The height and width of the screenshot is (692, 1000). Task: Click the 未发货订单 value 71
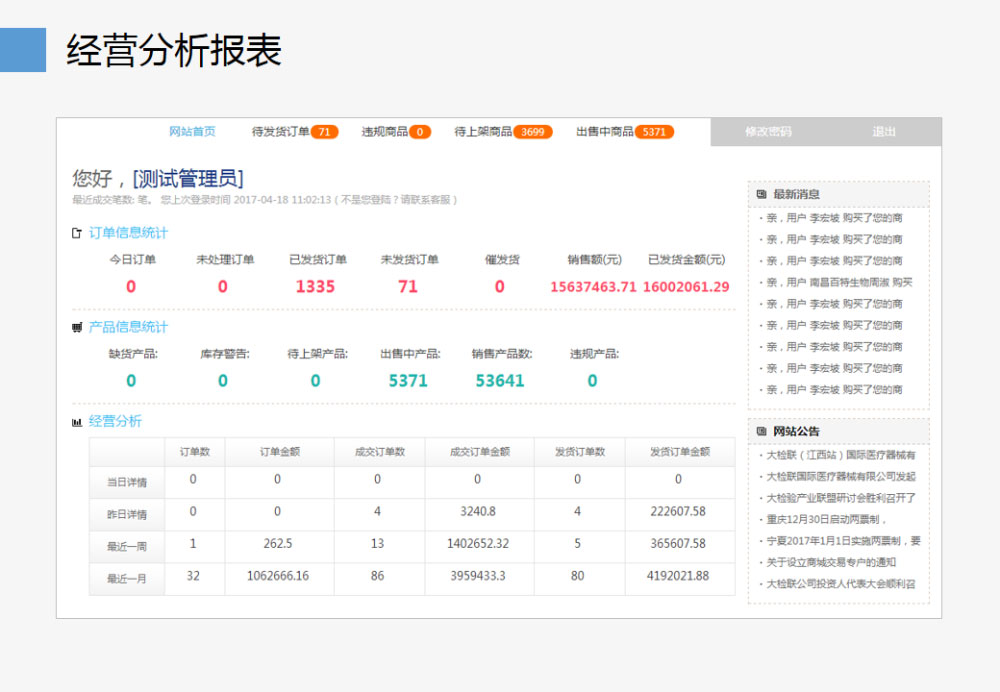408,287
